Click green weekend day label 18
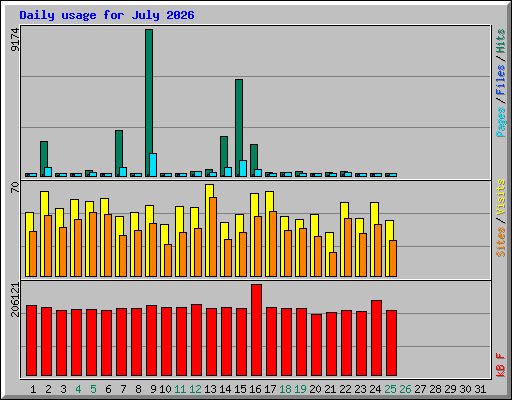This screenshot has width=512, height=400. pos(286,389)
